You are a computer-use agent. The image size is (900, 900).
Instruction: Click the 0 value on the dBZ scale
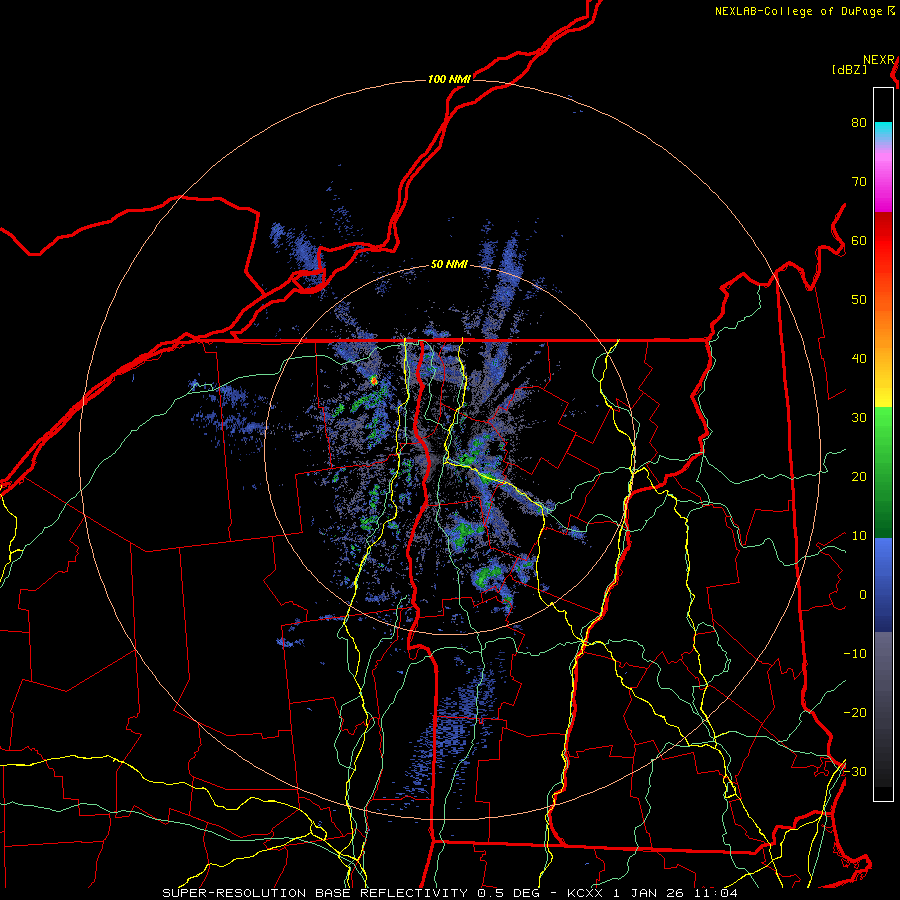click(863, 595)
